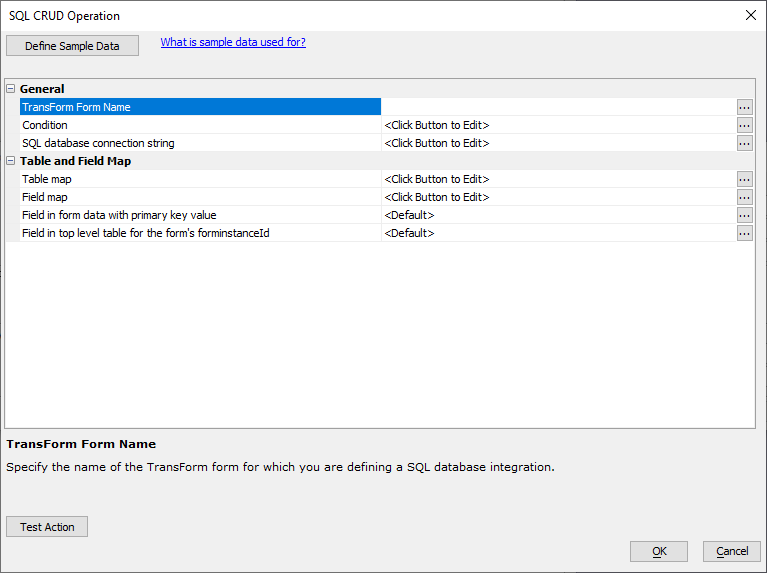Click the Test Action button

pyautogui.click(x=47, y=527)
